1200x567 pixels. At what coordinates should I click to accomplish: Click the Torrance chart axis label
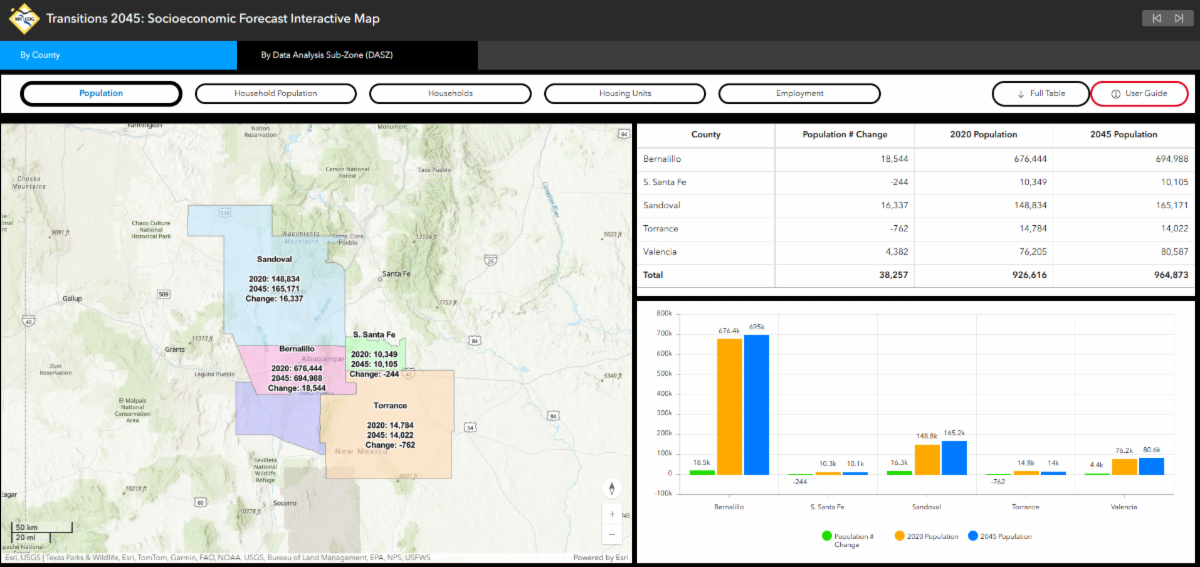coord(1026,507)
